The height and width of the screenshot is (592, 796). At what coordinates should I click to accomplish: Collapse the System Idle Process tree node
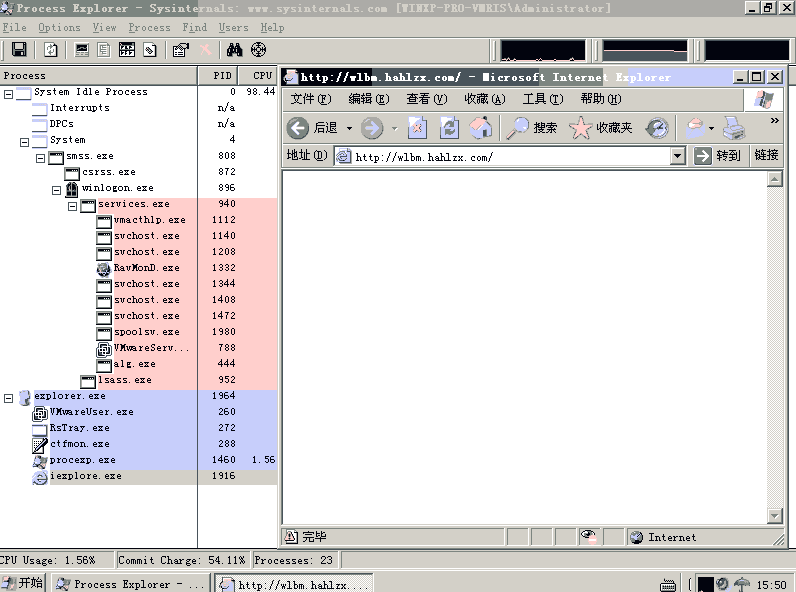point(9,94)
